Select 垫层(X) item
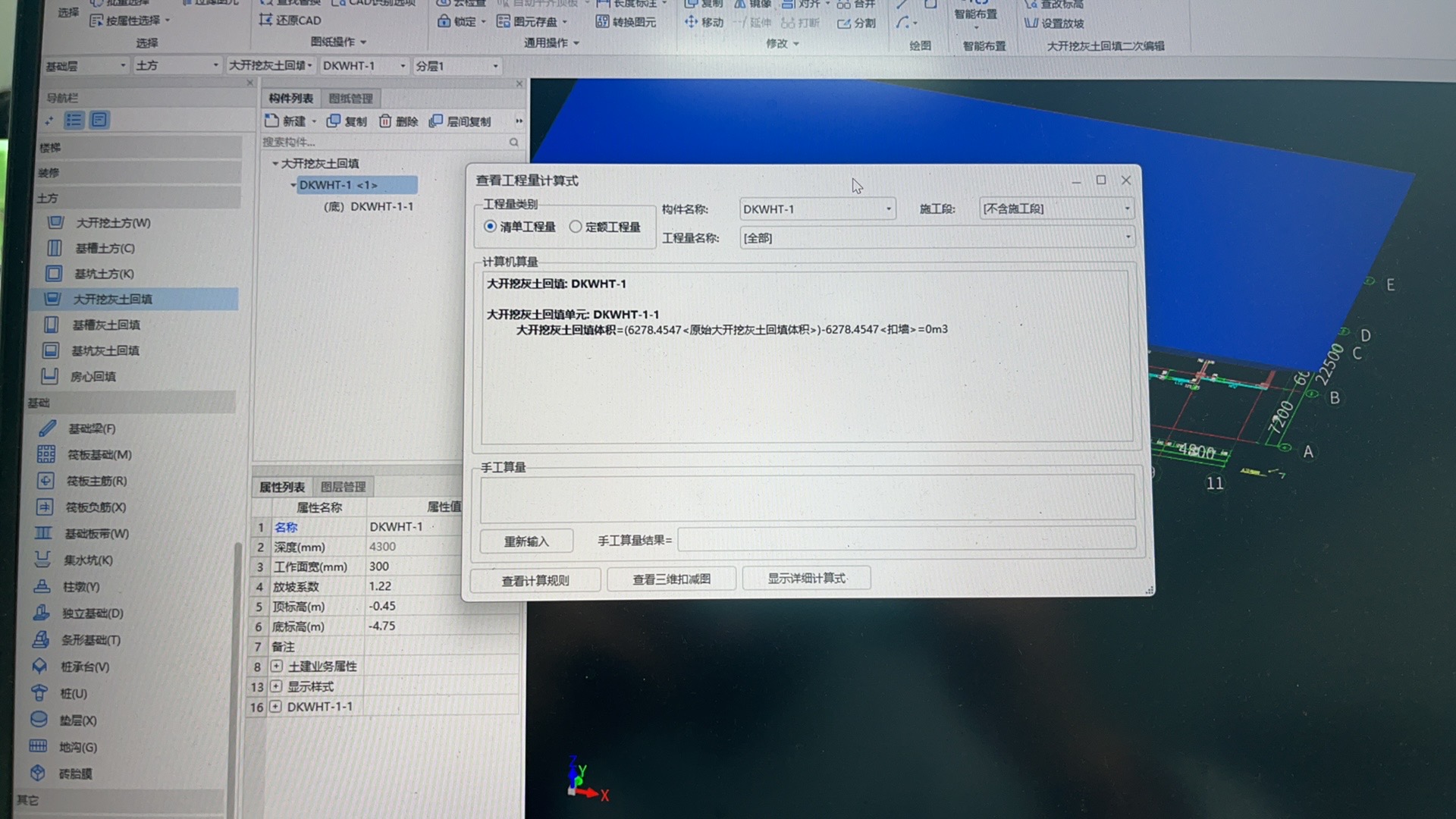 78,720
